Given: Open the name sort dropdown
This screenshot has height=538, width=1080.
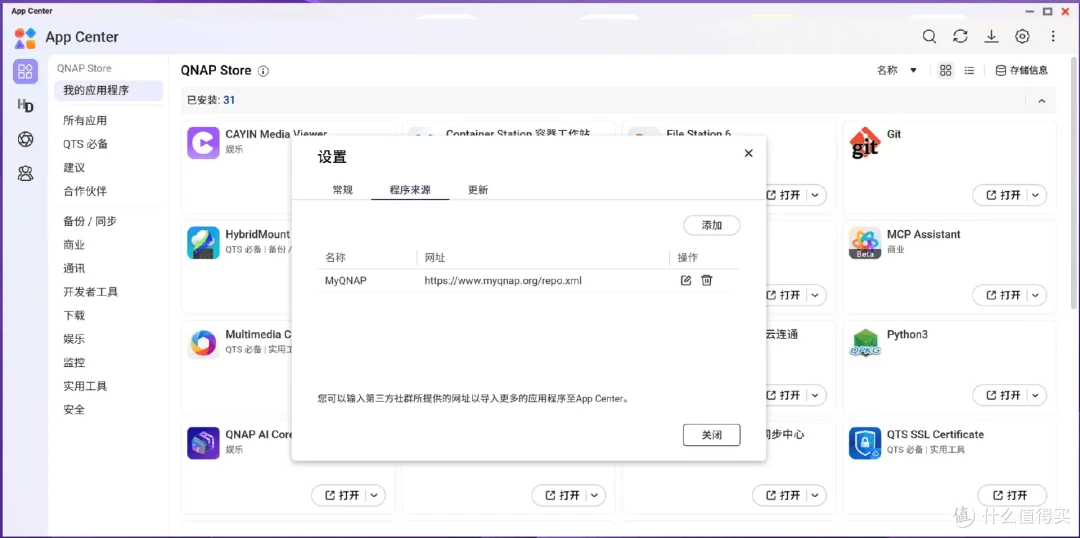Looking at the screenshot, I should click(x=897, y=70).
